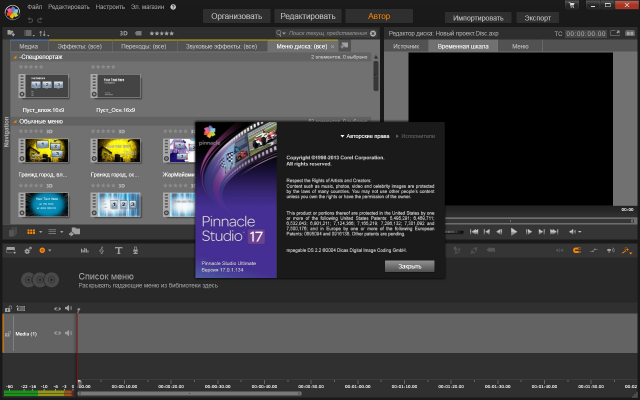Select the text T tool in timeline toolbar
The height and width of the screenshot is (400, 640).
point(119,250)
